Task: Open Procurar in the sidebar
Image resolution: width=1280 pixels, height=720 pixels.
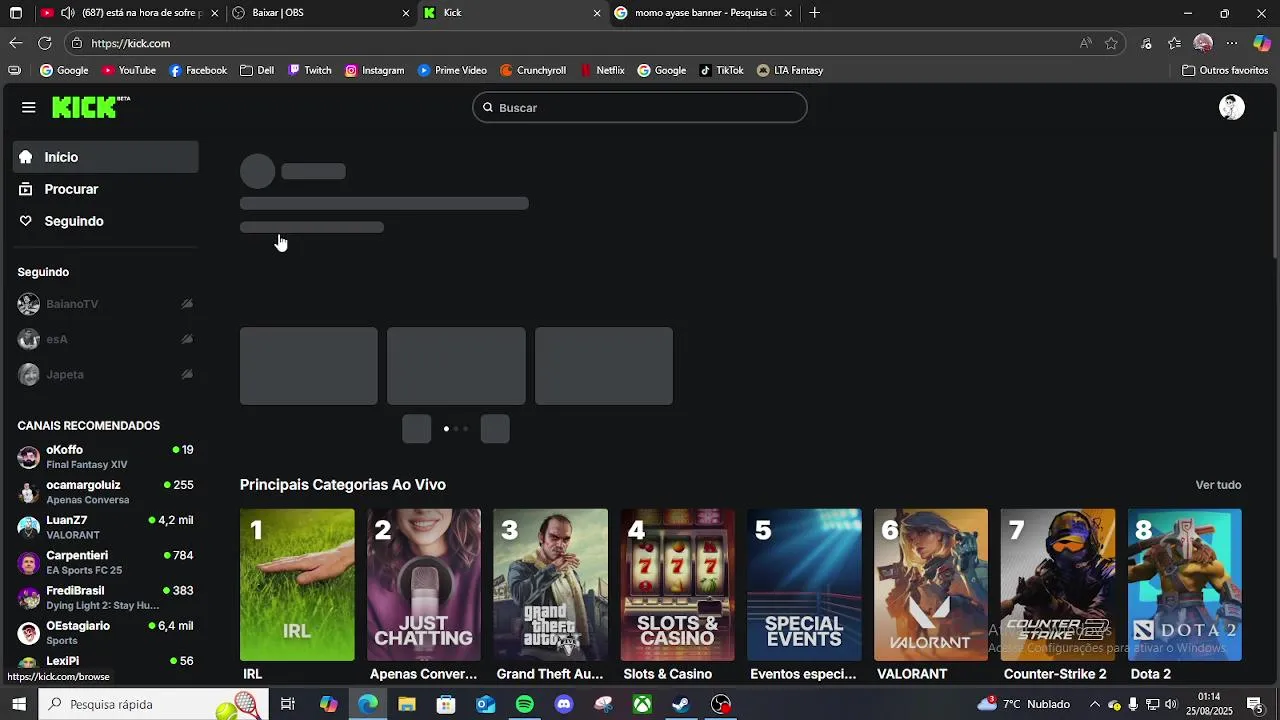Action: 106,189
